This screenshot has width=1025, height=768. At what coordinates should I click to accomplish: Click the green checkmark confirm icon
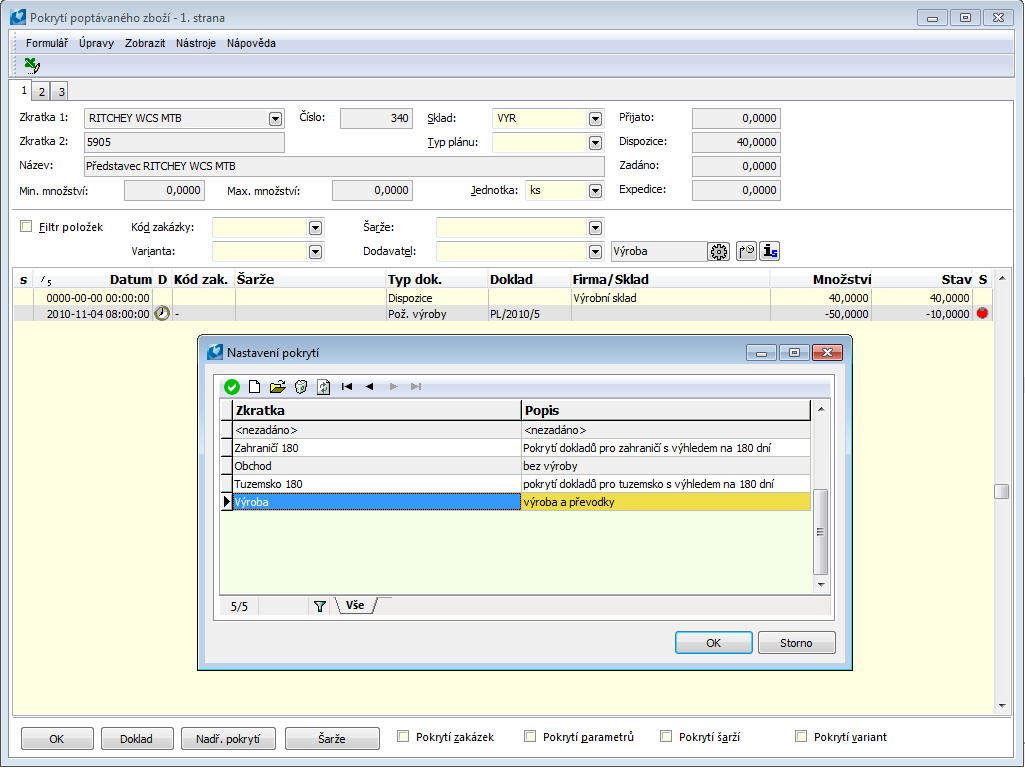(232, 387)
